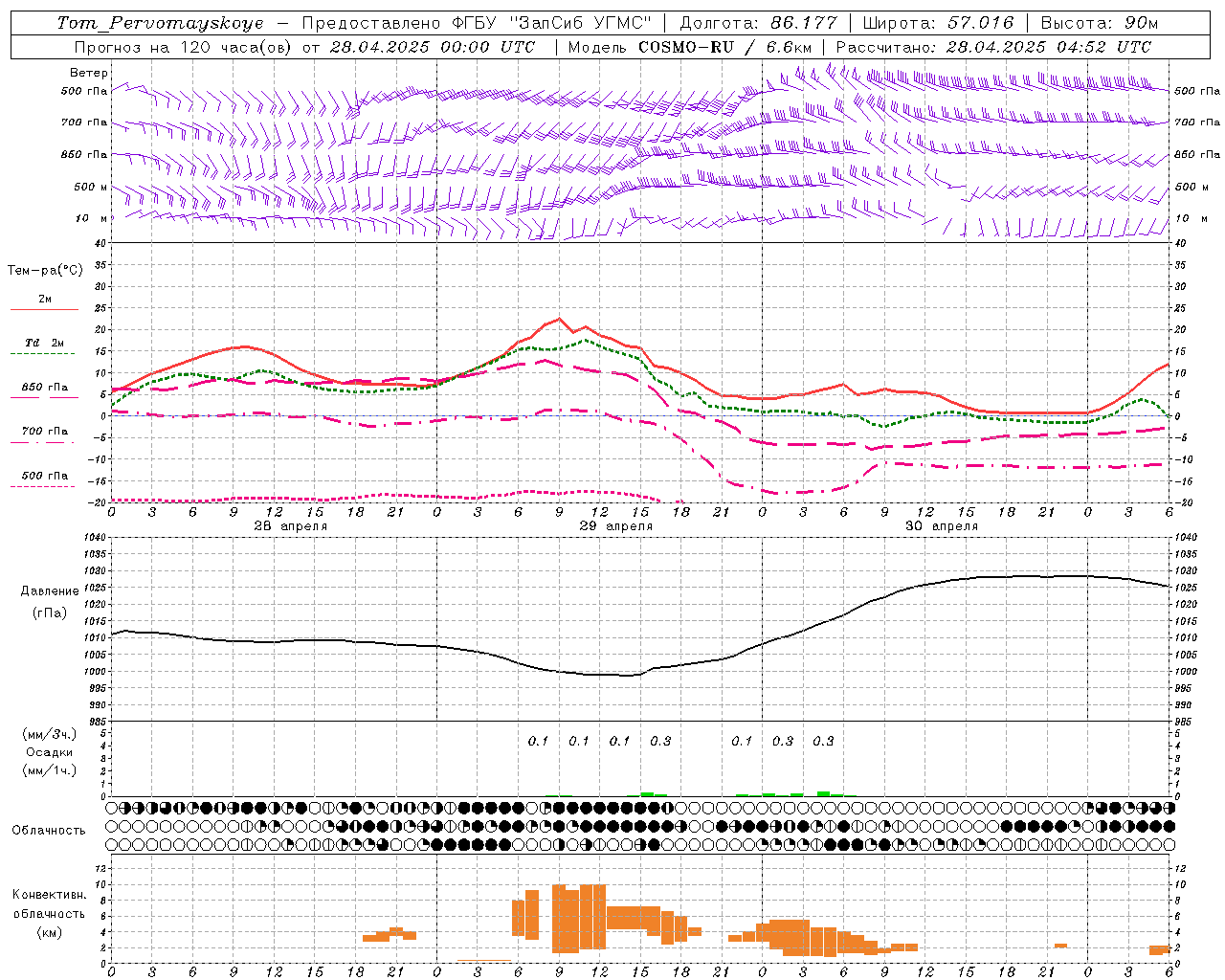Click the Давление (гПа) axis label
Screen dimensions: 1225x980
pyautogui.click(x=48, y=602)
